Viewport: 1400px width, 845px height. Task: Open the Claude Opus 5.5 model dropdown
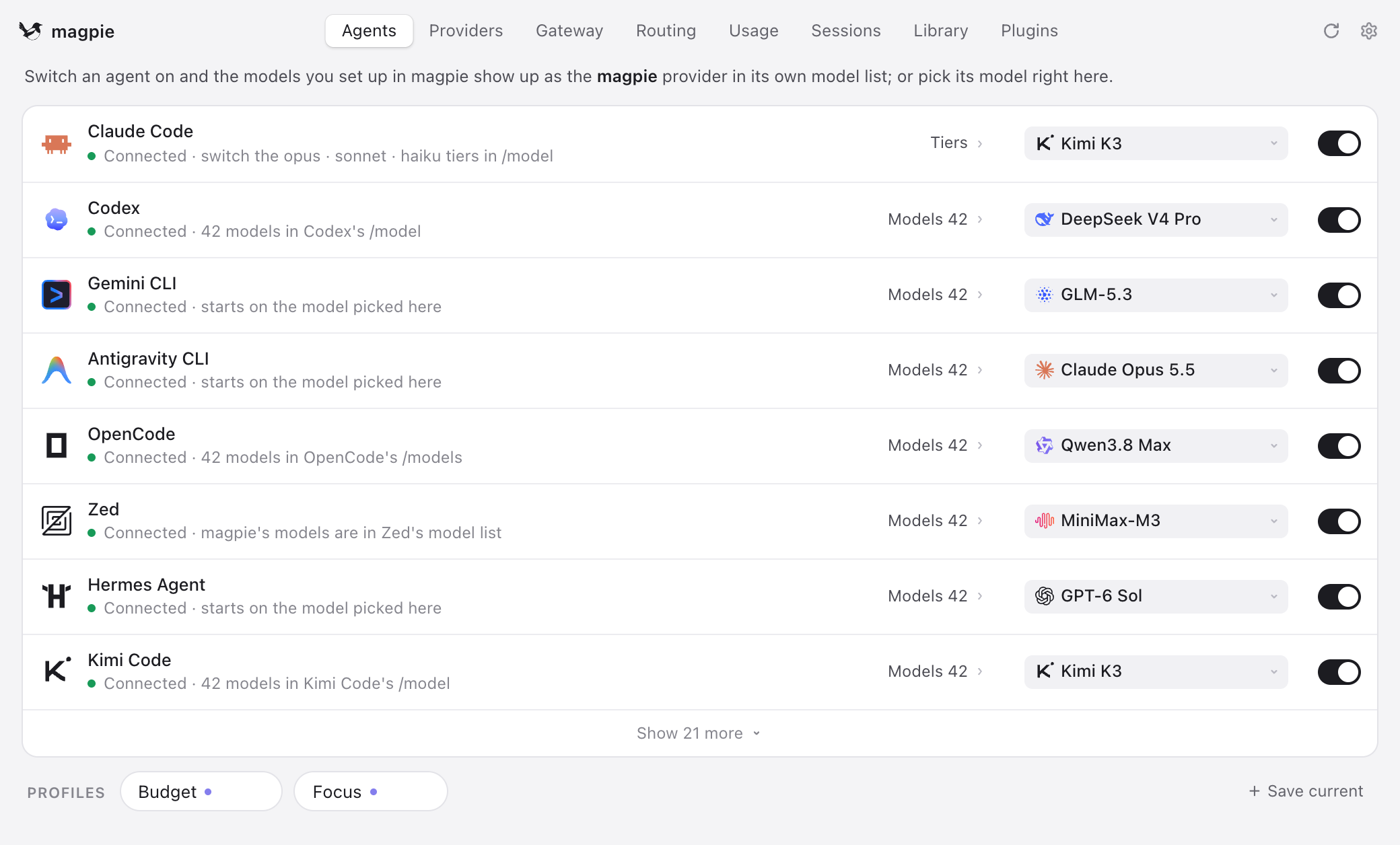coord(1156,371)
